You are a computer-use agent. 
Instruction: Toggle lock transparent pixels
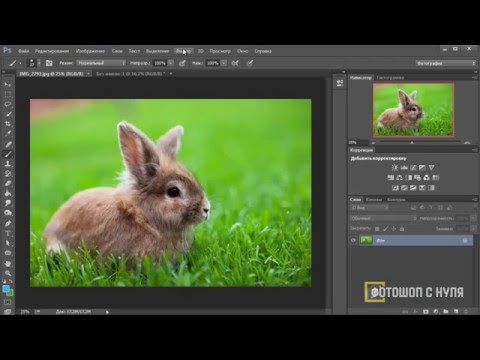pos(377,229)
